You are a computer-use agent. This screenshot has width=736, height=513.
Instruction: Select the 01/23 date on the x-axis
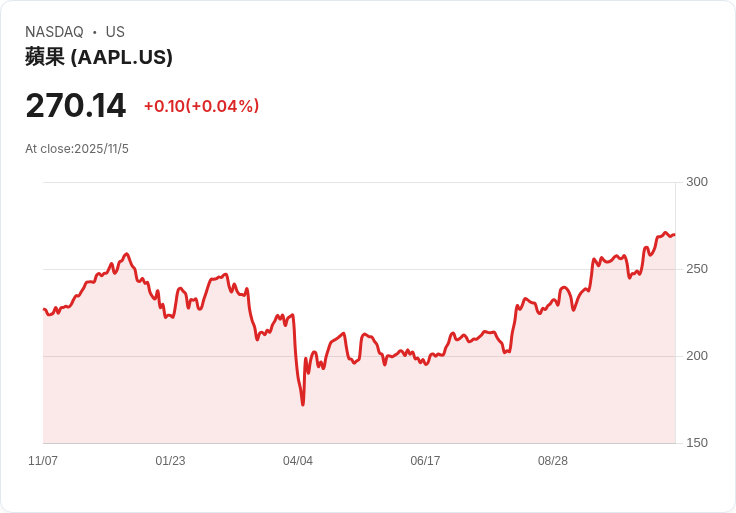[x=170, y=461]
